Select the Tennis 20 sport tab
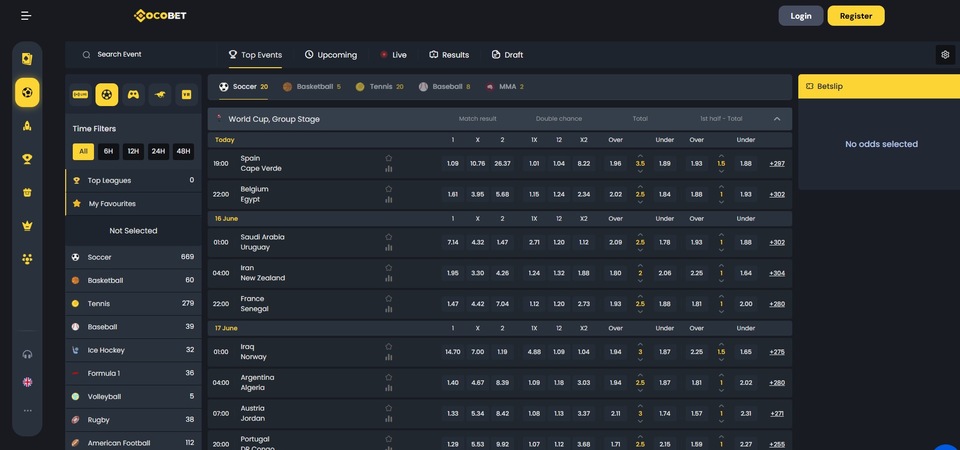The image size is (960, 450). click(379, 87)
